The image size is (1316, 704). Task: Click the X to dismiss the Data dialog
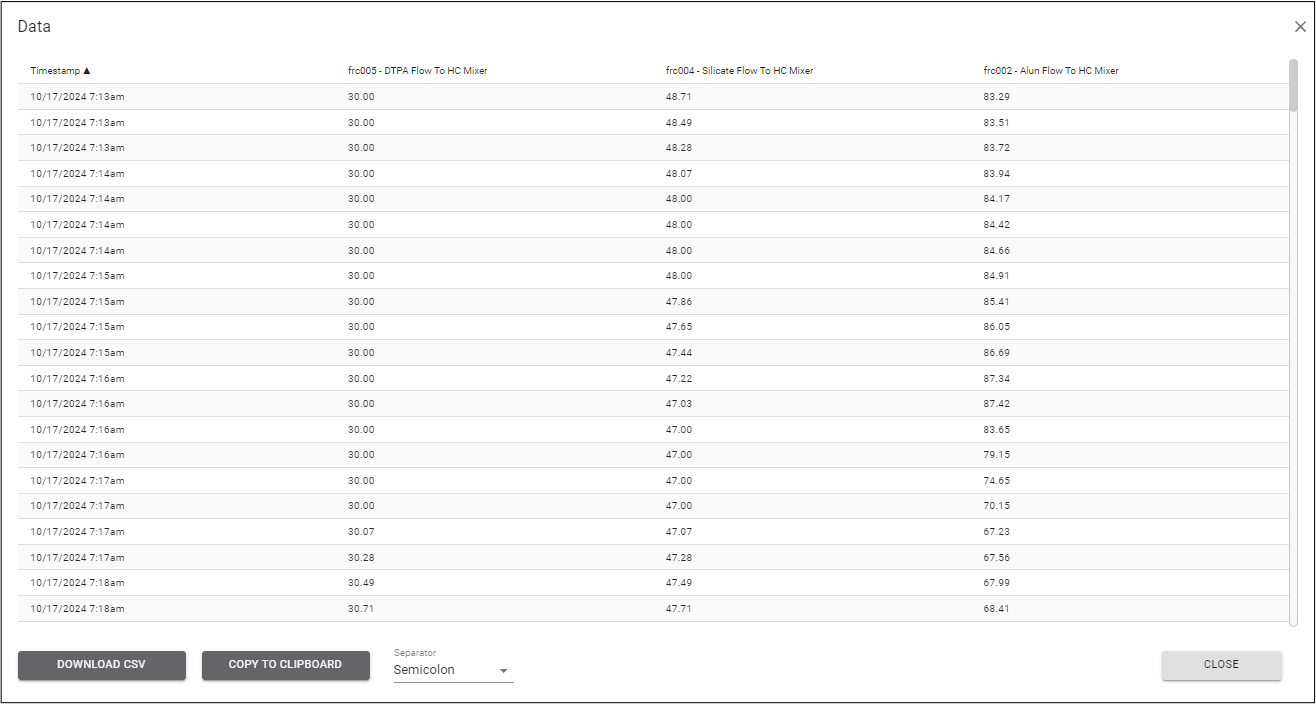1299,26
